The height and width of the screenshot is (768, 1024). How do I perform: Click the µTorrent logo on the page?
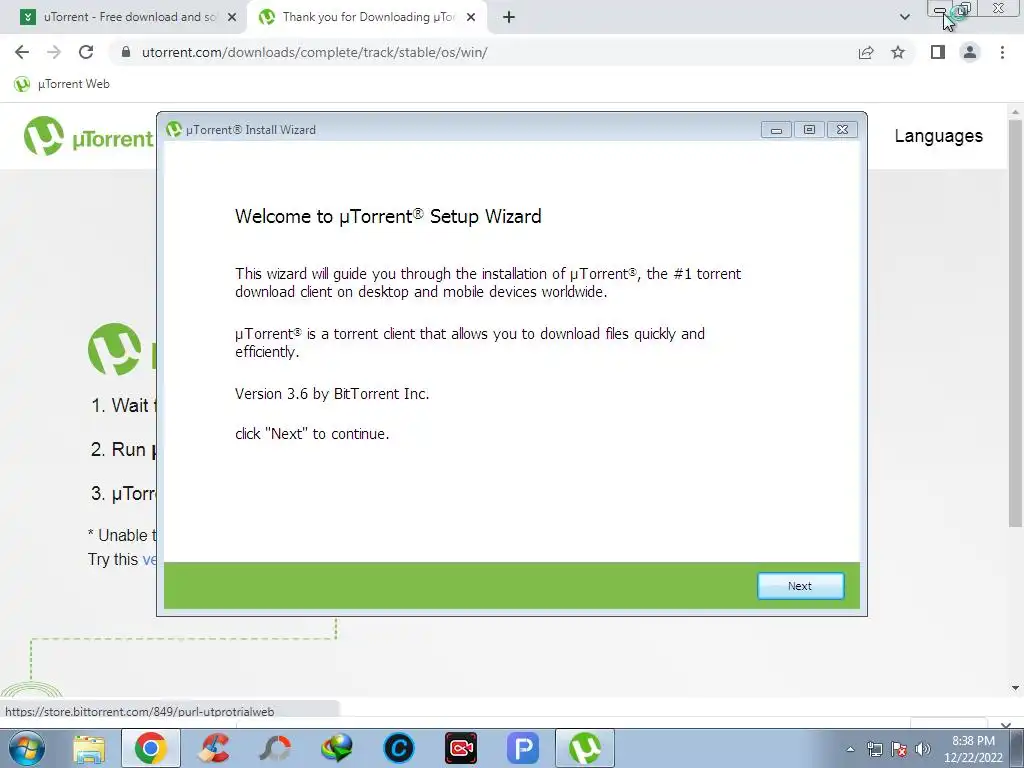88,136
